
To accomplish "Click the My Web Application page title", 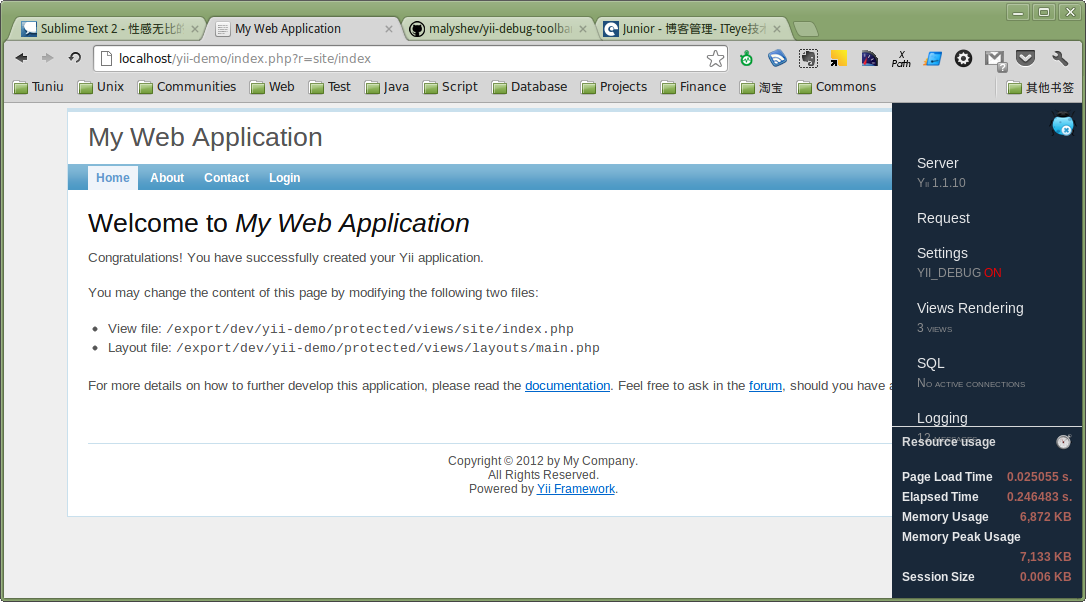I will [205, 137].
